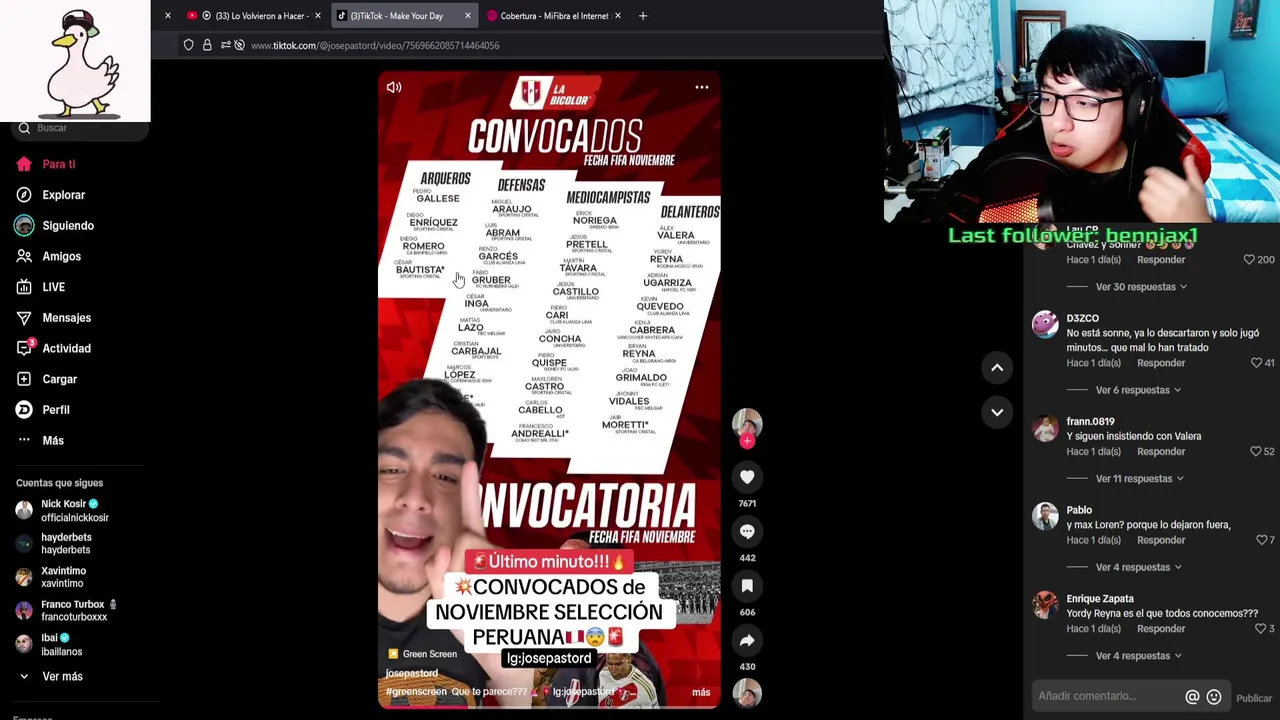Image resolution: width=1280 pixels, height=720 pixels.
Task: Open the video three-dots options menu
Action: (702, 87)
